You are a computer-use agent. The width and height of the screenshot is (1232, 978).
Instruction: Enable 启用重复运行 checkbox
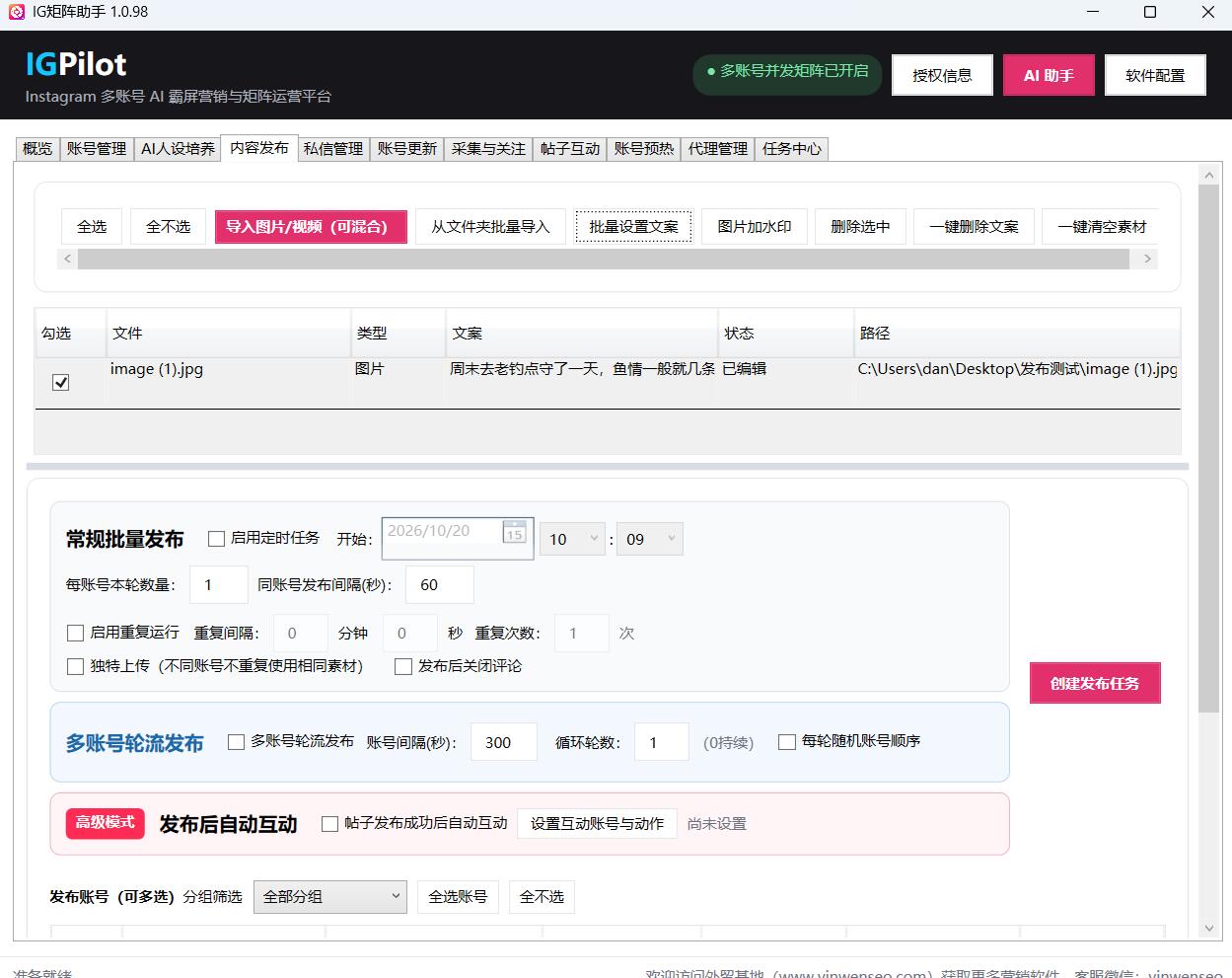[75, 633]
